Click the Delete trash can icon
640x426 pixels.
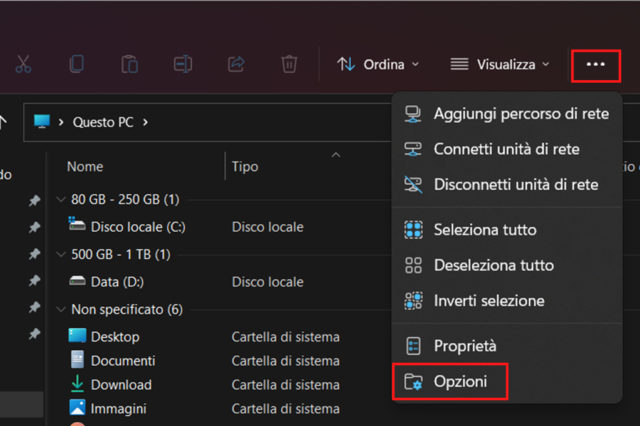[x=289, y=64]
